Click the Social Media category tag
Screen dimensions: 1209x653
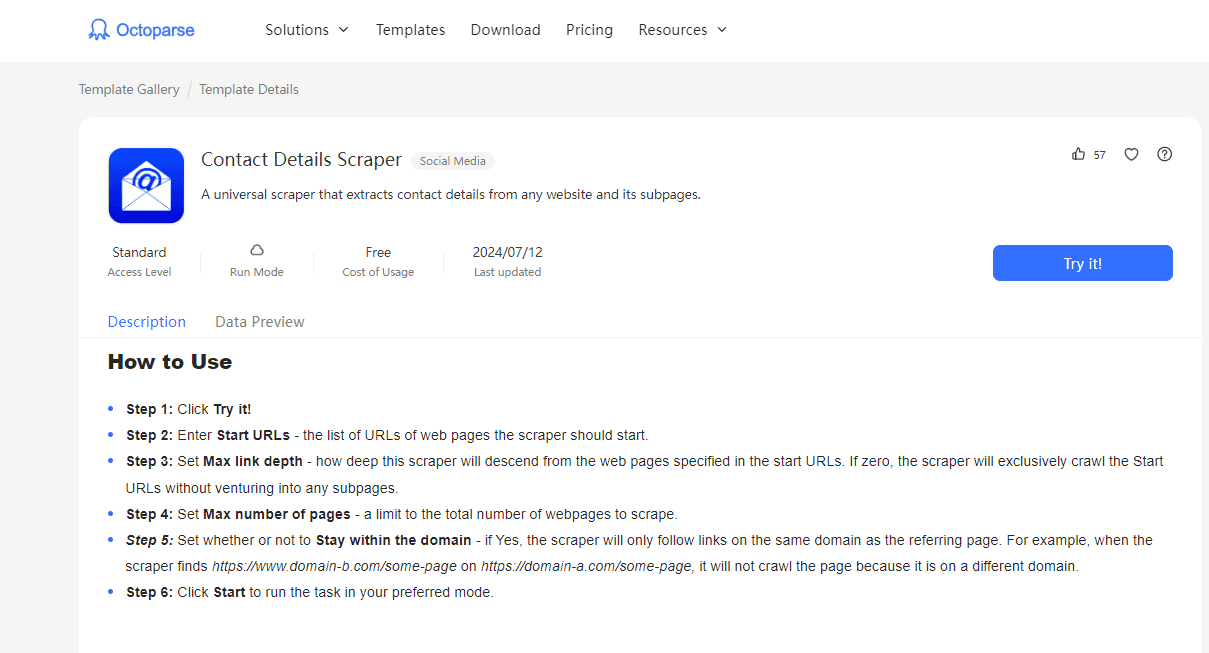[453, 161]
